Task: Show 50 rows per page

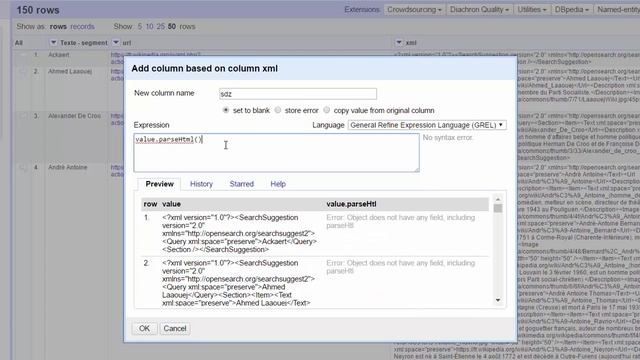Action: 172,27
